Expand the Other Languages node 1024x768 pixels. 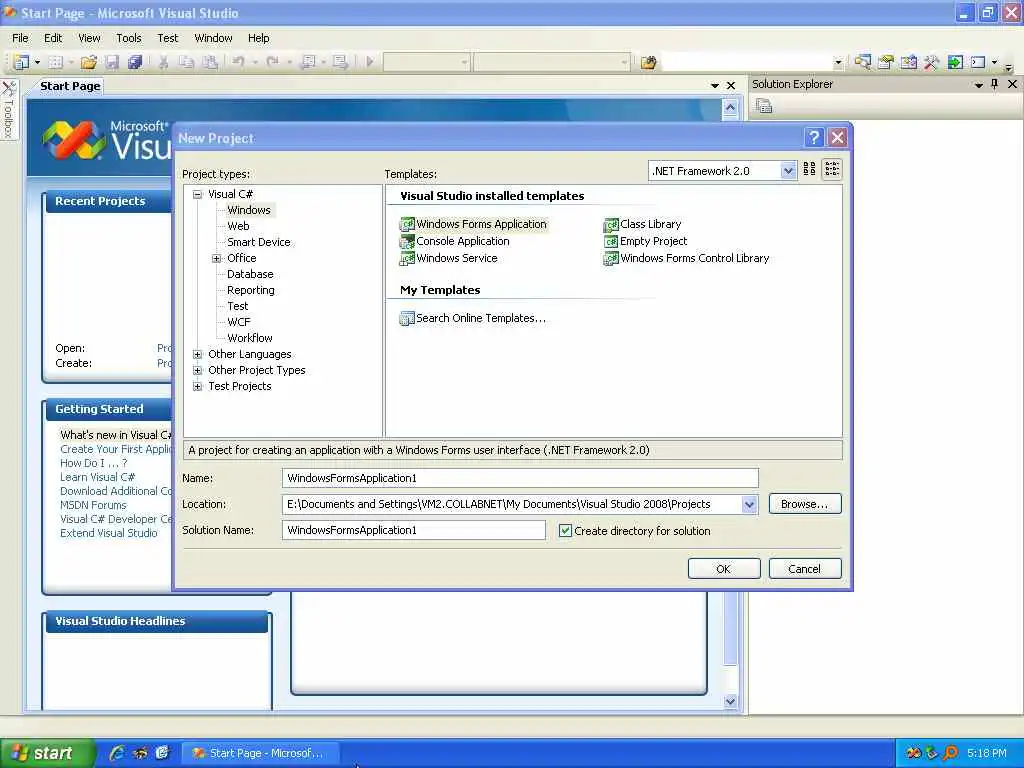coord(197,354)
